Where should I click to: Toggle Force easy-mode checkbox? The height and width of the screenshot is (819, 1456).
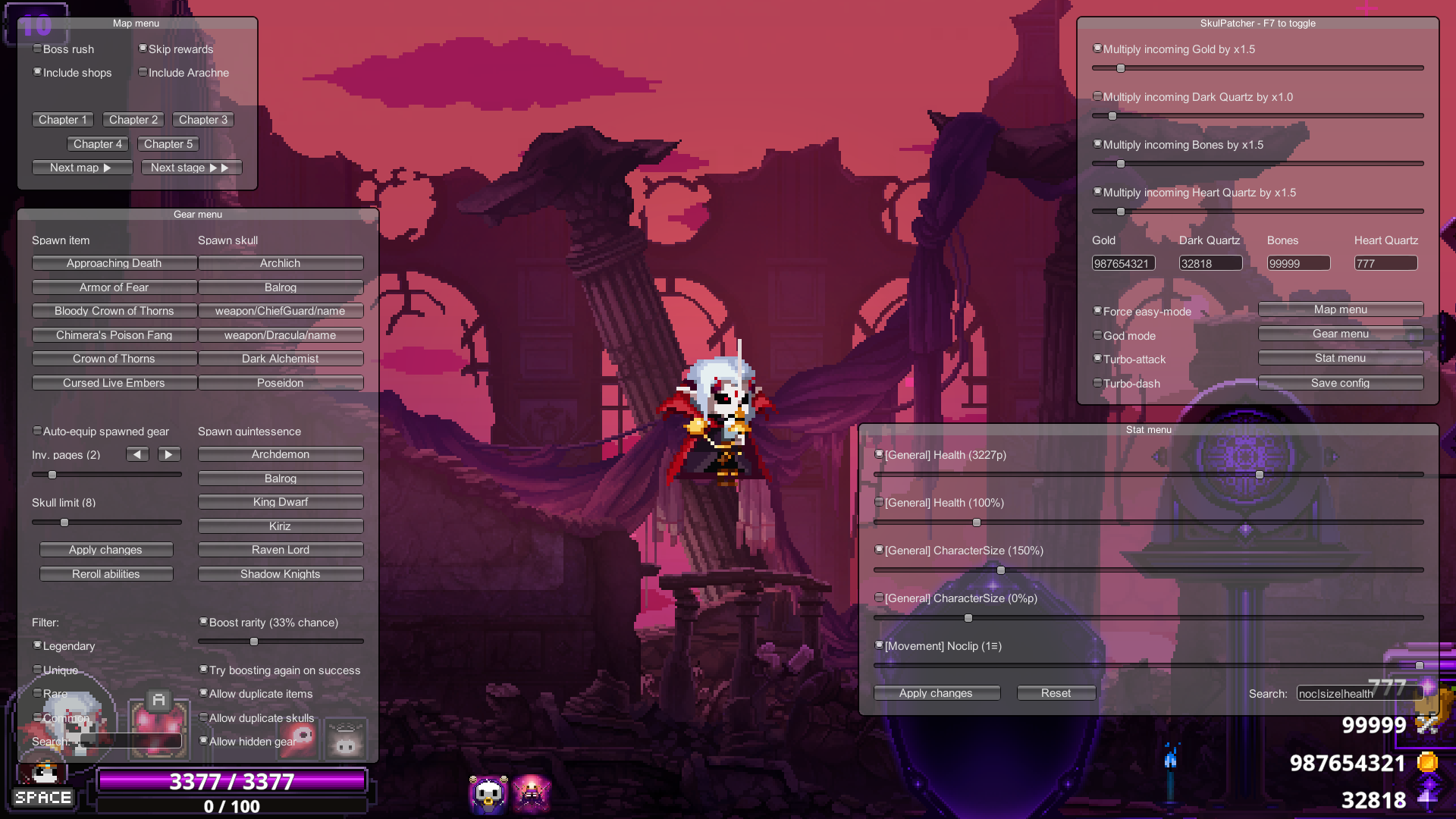coord(1097,311)
